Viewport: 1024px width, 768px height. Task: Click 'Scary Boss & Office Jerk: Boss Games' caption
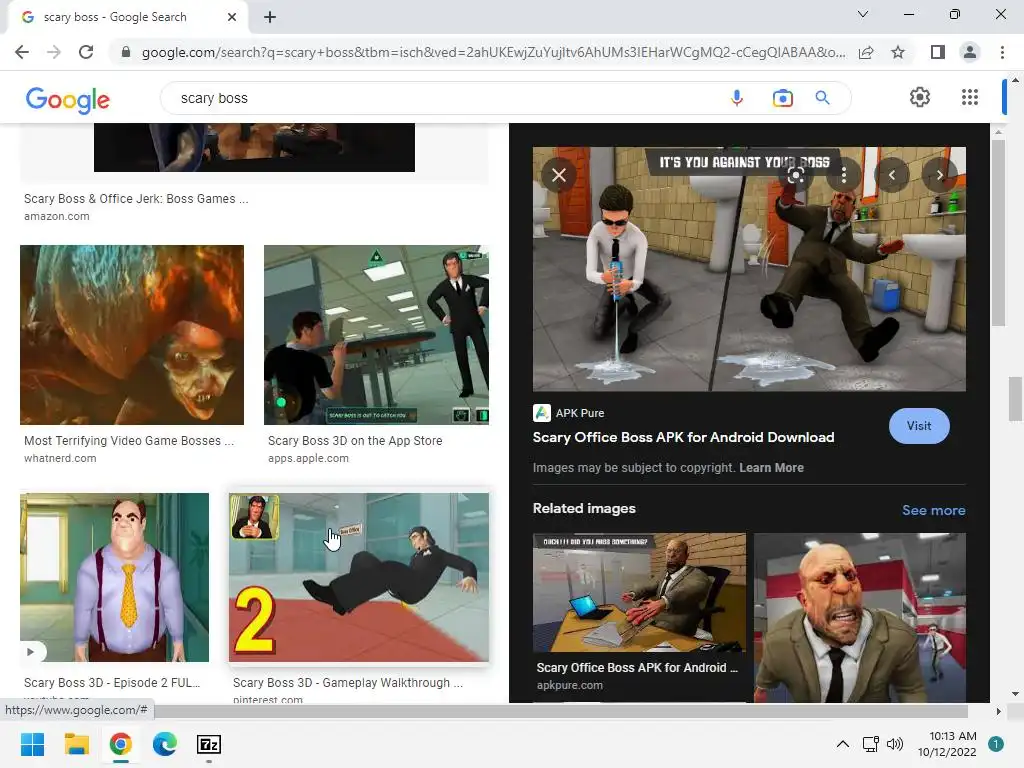(136, 199)
